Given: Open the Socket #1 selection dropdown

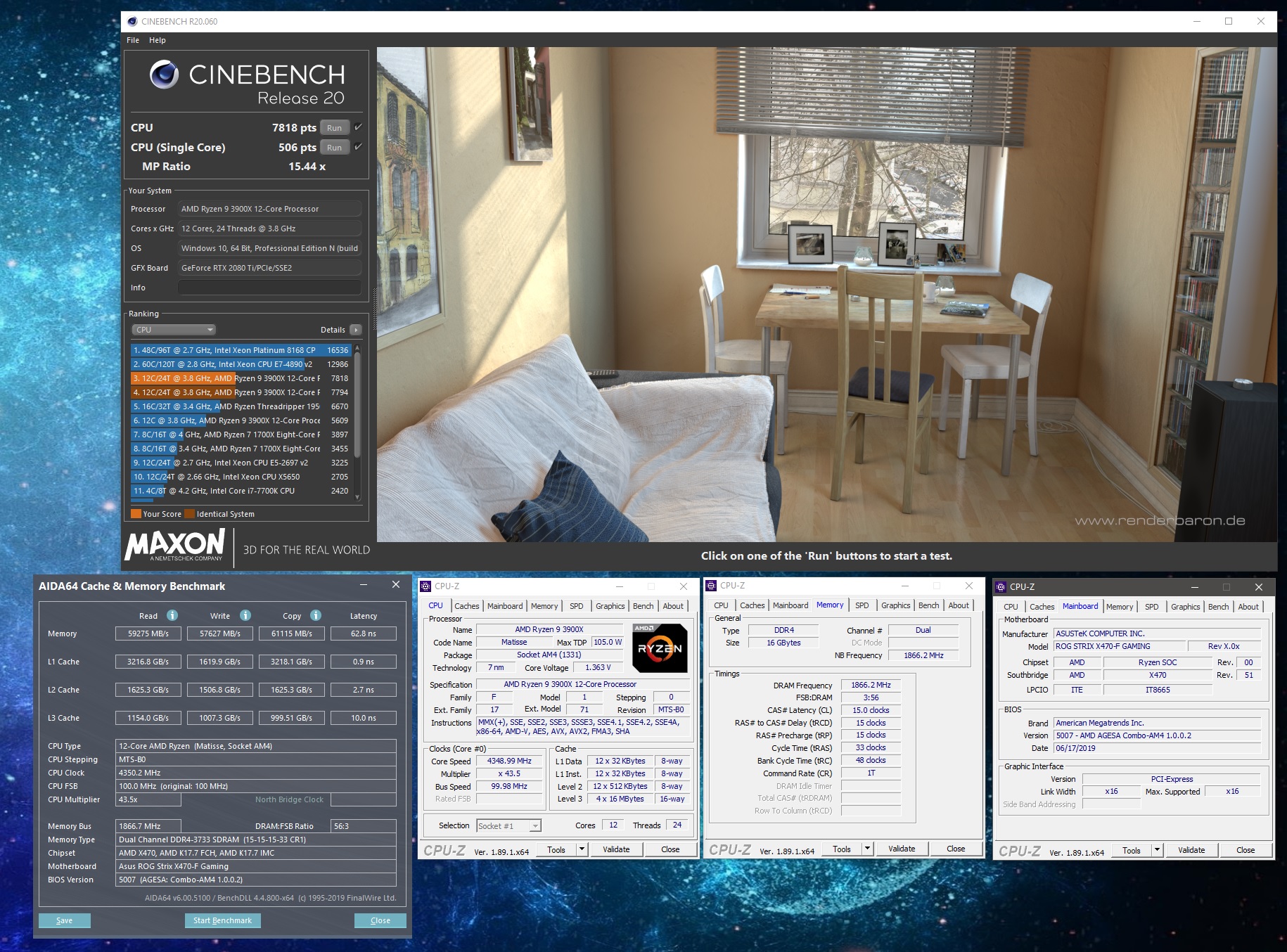Looking at the screenshot, I should (x=508, y=826).
